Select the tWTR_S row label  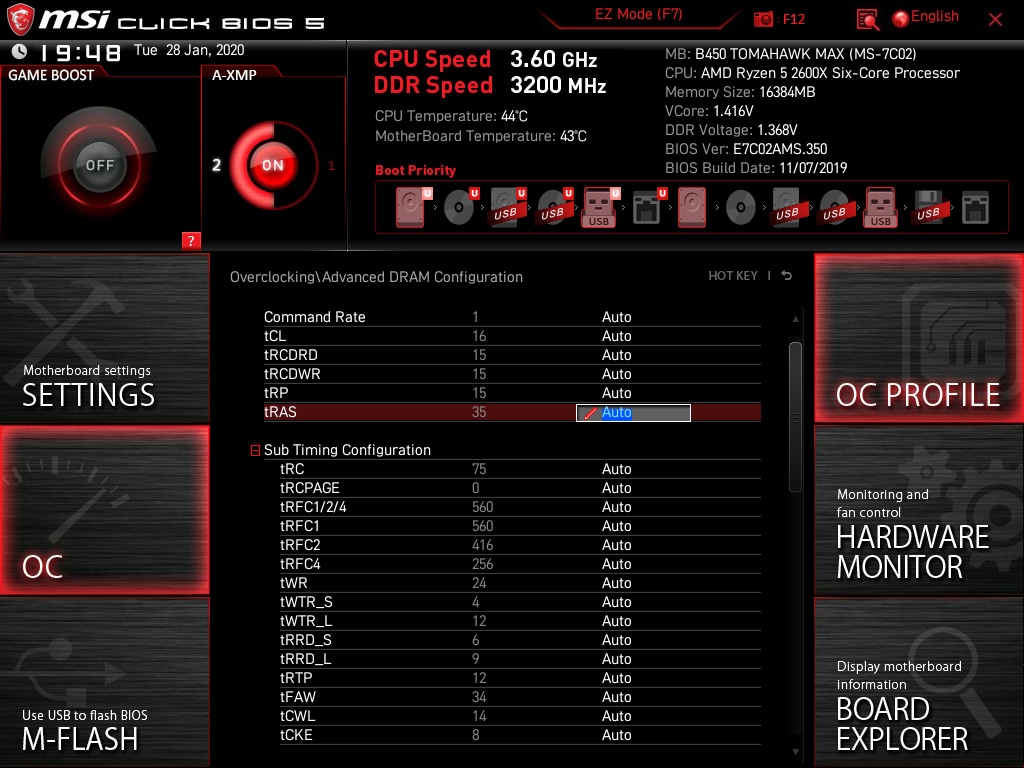306,601
